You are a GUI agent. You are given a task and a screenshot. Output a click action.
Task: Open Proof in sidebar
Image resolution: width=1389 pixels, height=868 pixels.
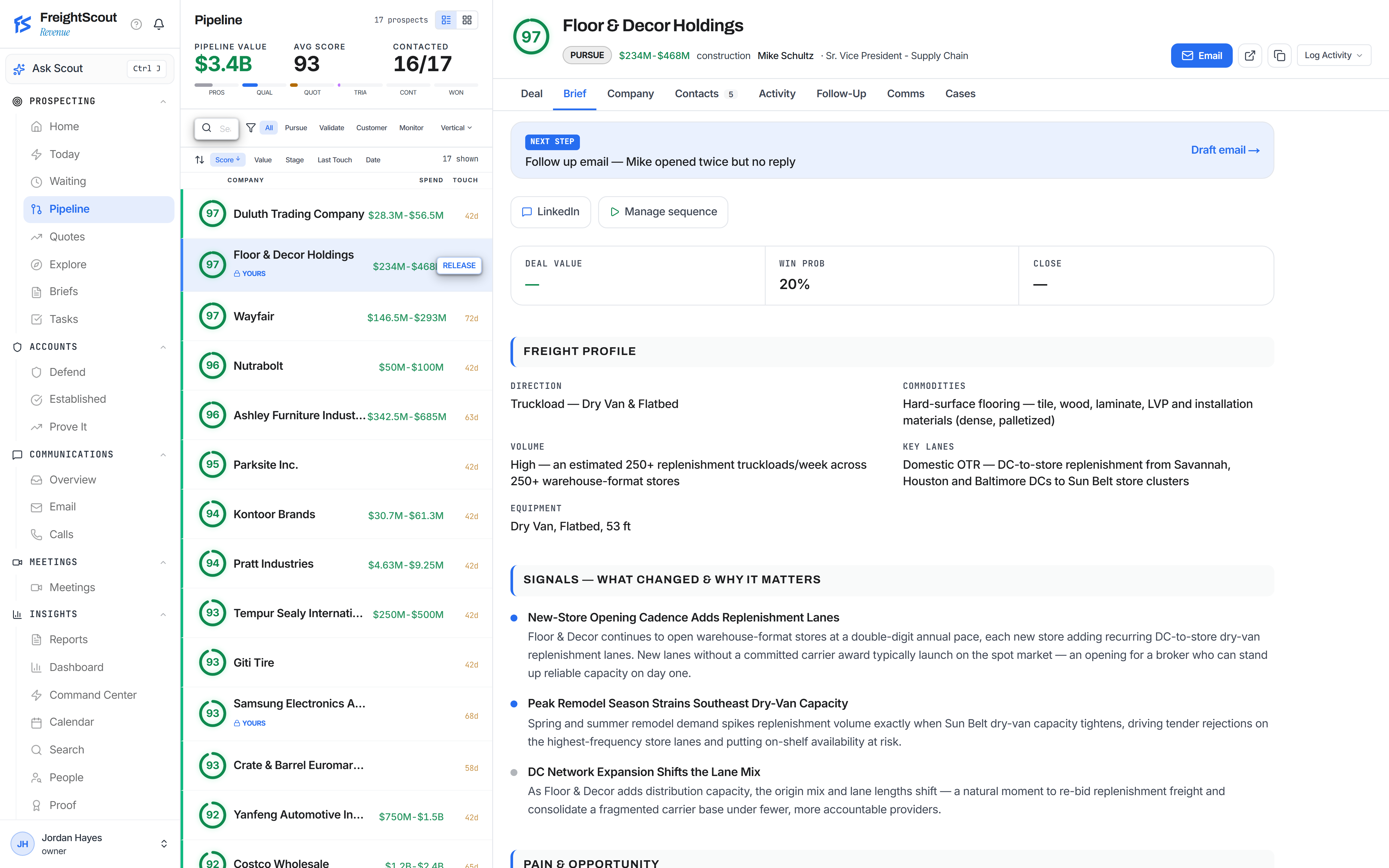click(x=99, y=805)
